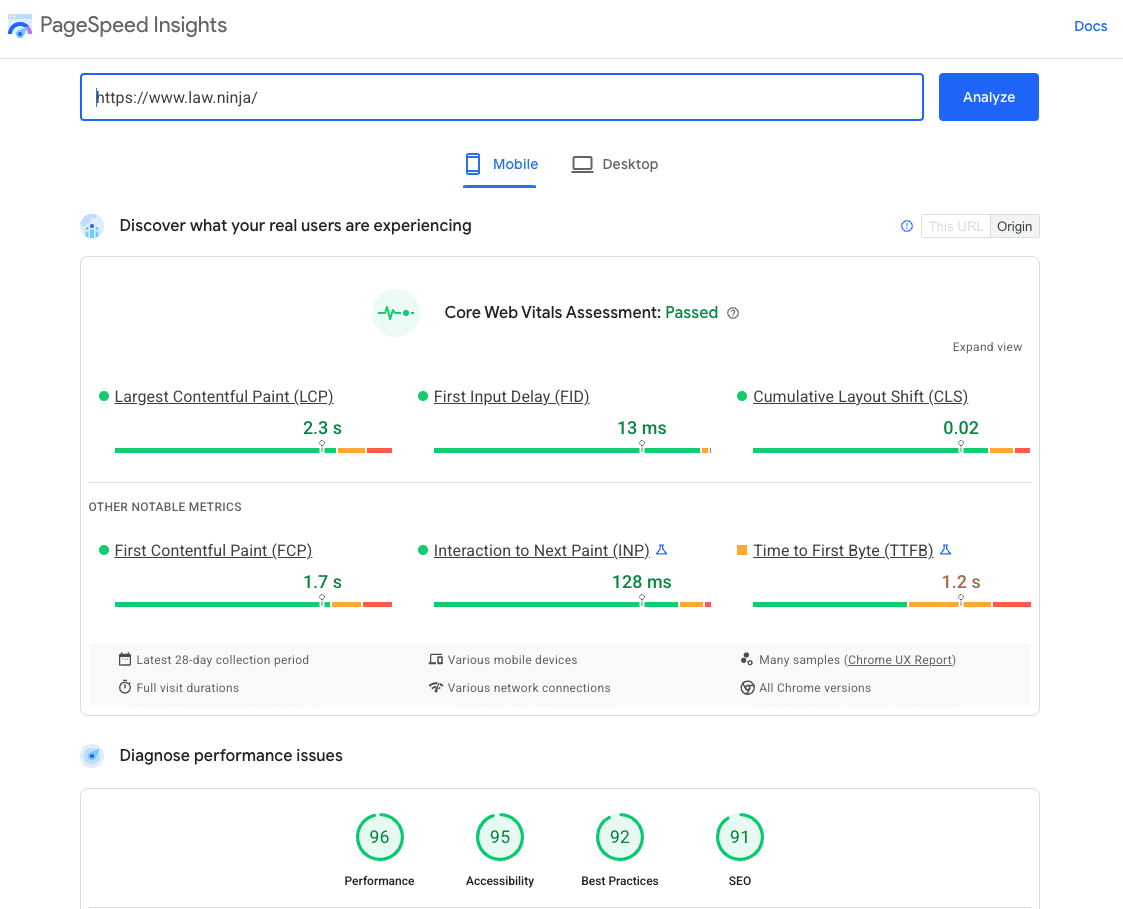
Task: Click the Performance score gauge 96
Action: (380, 837)
